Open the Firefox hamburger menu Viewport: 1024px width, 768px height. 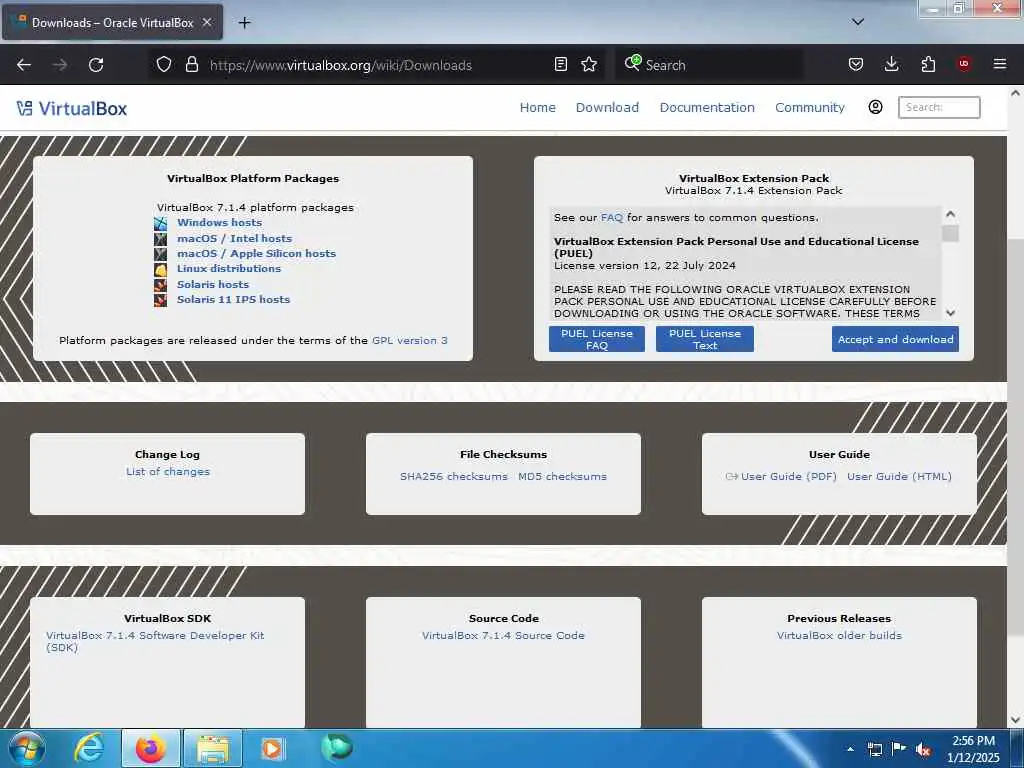click(x=999, y=64)
